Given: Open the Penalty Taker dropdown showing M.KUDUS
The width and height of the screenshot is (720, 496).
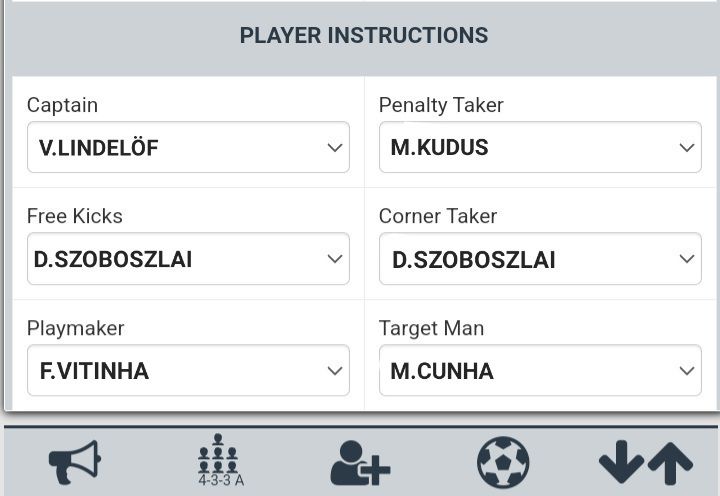Looking at the screenshot, I should [540, 148].
